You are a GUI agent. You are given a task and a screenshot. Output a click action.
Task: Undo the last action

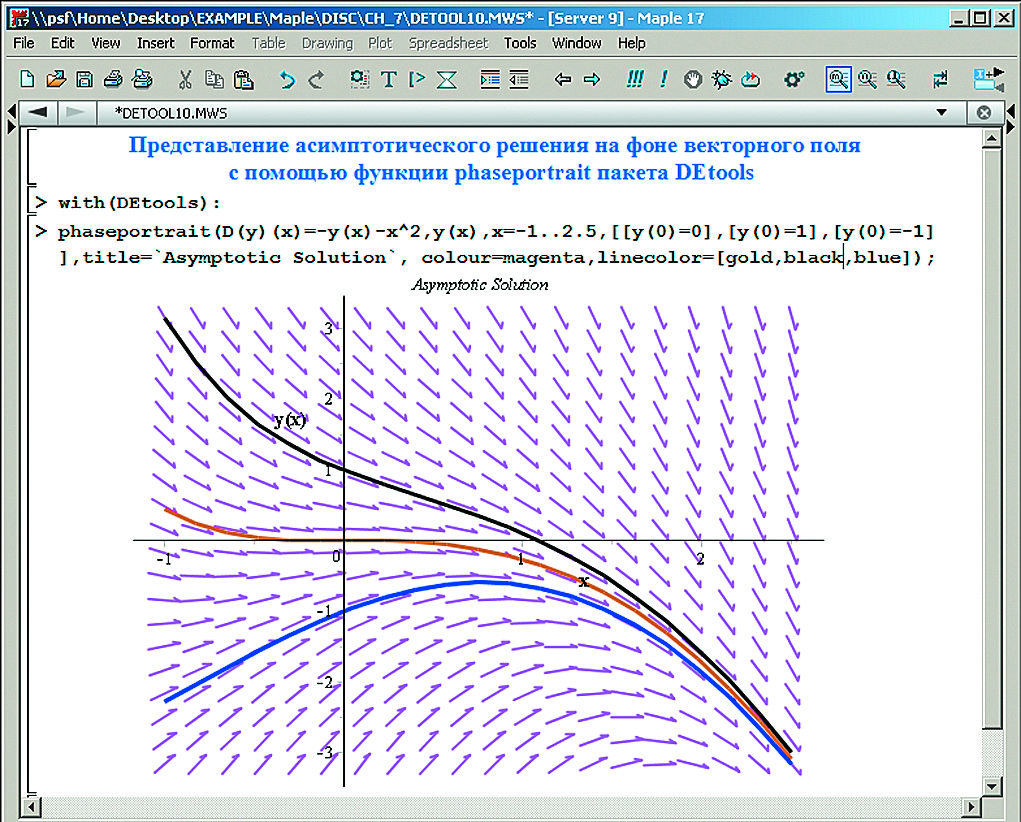tap(287, 79)
